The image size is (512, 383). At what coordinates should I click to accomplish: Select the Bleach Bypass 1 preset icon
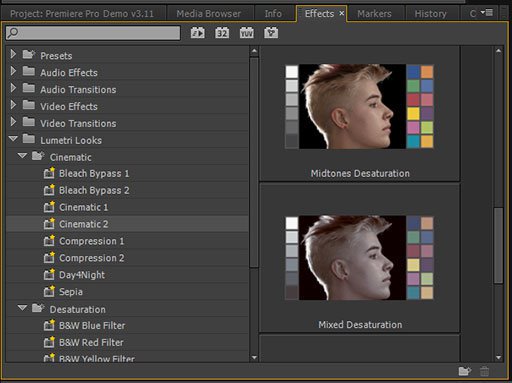click(49, 173)
